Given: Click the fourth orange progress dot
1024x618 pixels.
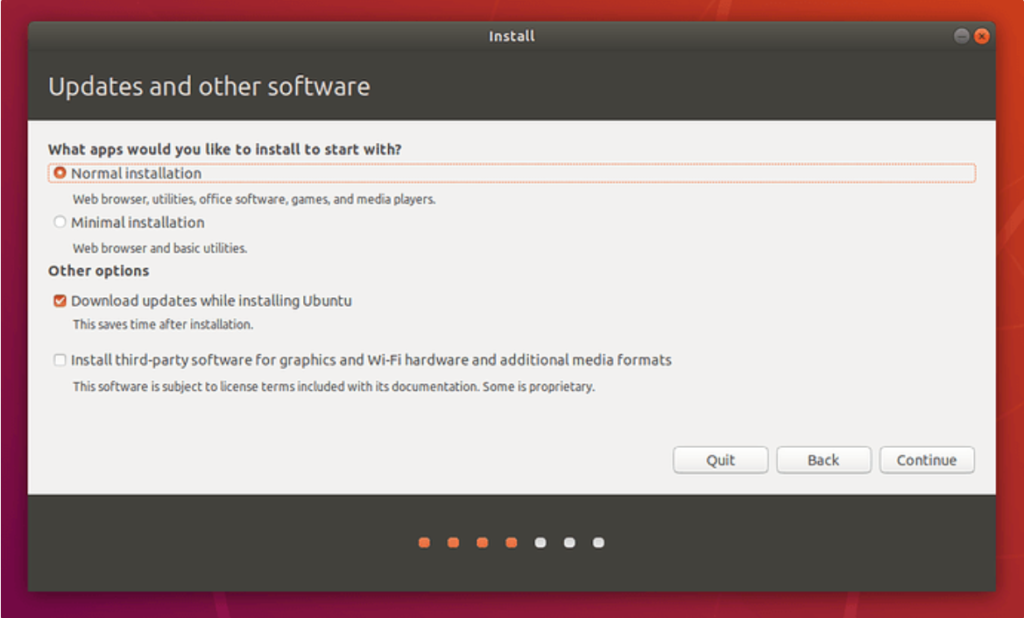Looking at the screenshot, I should (511, 543).
